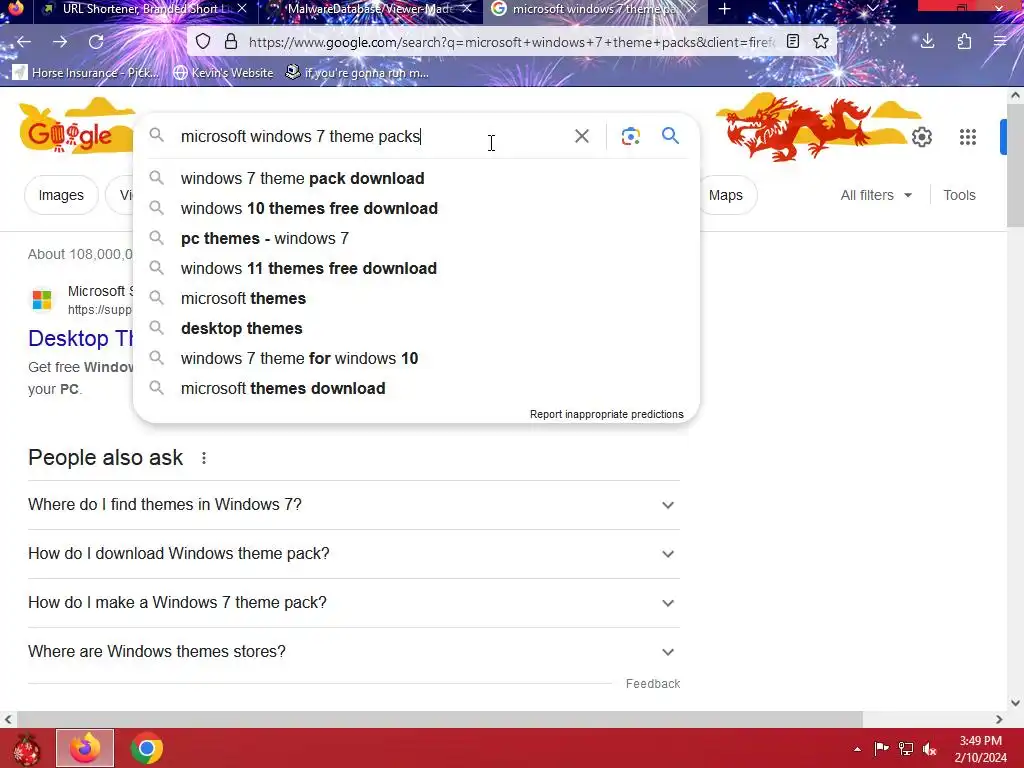Open People also ask three-dot options

(x=204, y=458)
